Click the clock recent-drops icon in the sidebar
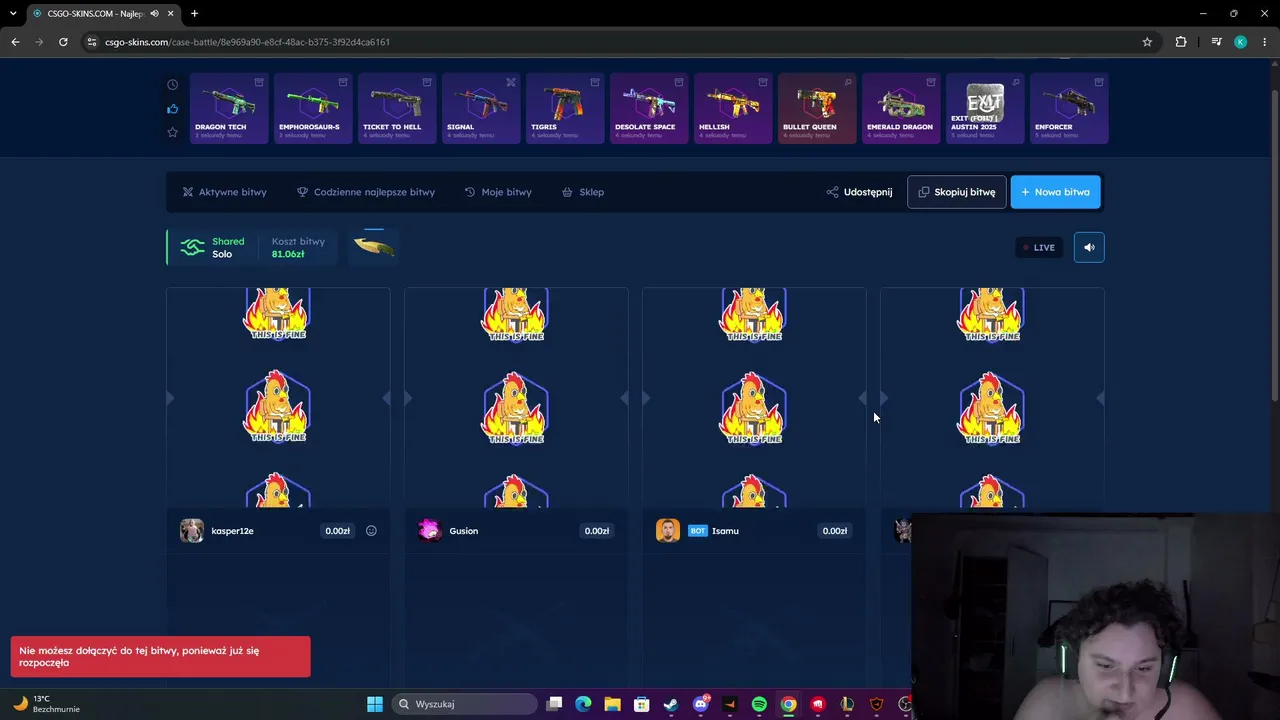The image size is (1280, 720). point(173,85)
